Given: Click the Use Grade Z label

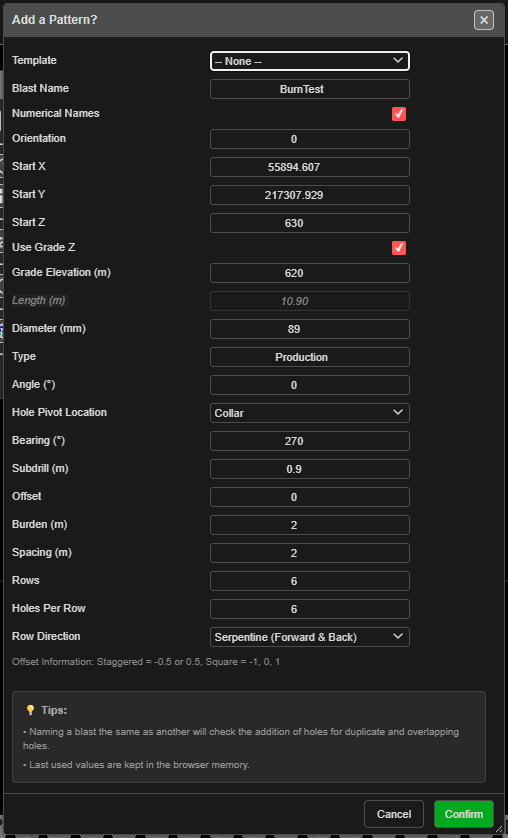Looking at the screenshot, I should click(x=45, y=247).
